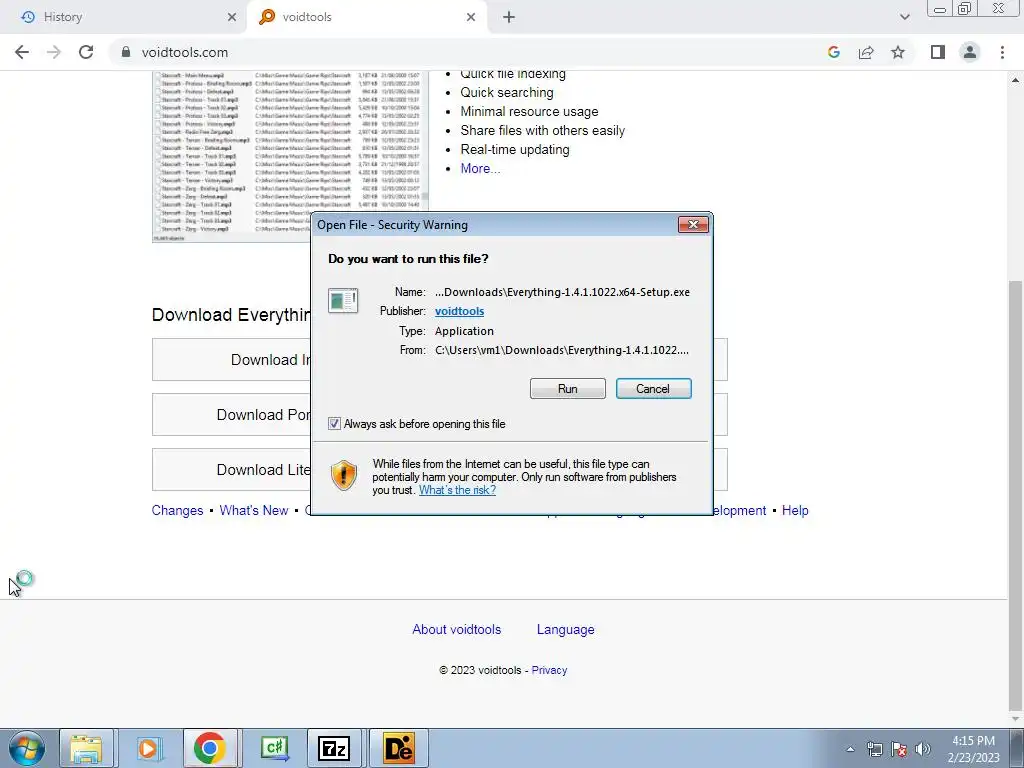Open the Language link

[x=566, y=630]
